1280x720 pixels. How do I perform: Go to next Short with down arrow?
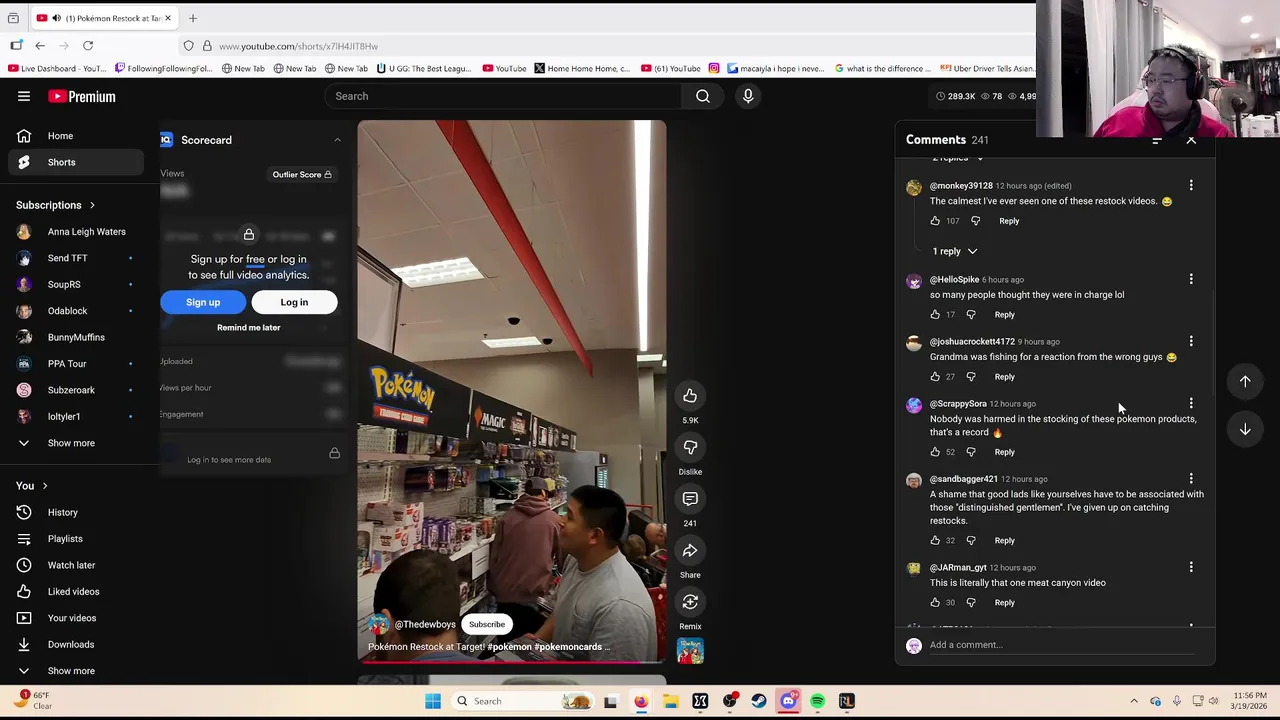click(x=1245, y=429)
